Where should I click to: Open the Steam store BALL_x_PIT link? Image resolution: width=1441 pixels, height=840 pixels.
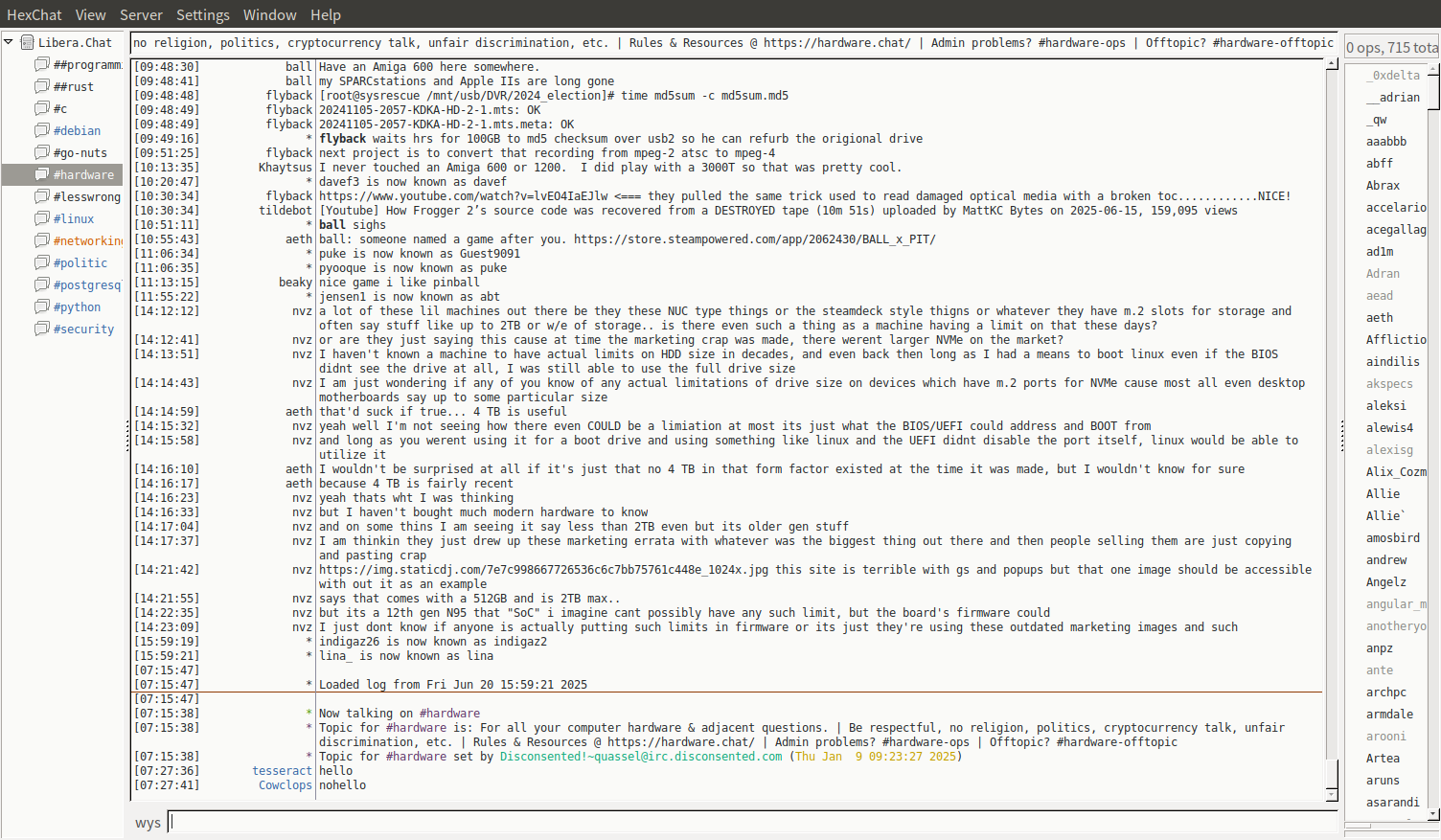754,239
